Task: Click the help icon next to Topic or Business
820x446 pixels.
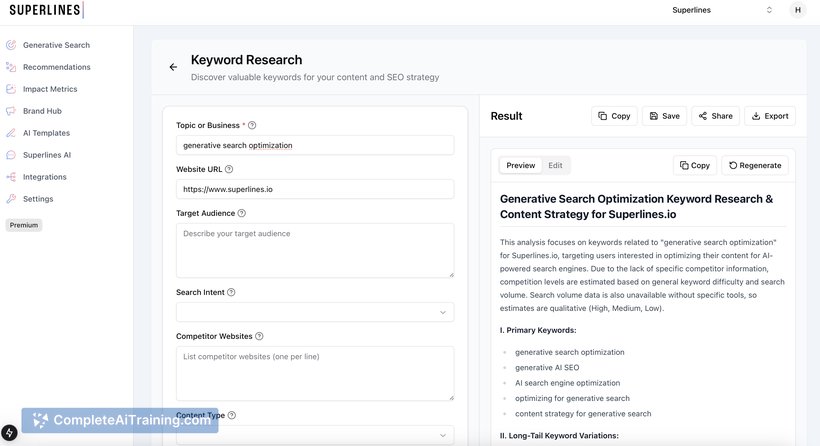Action: [252, 125]
